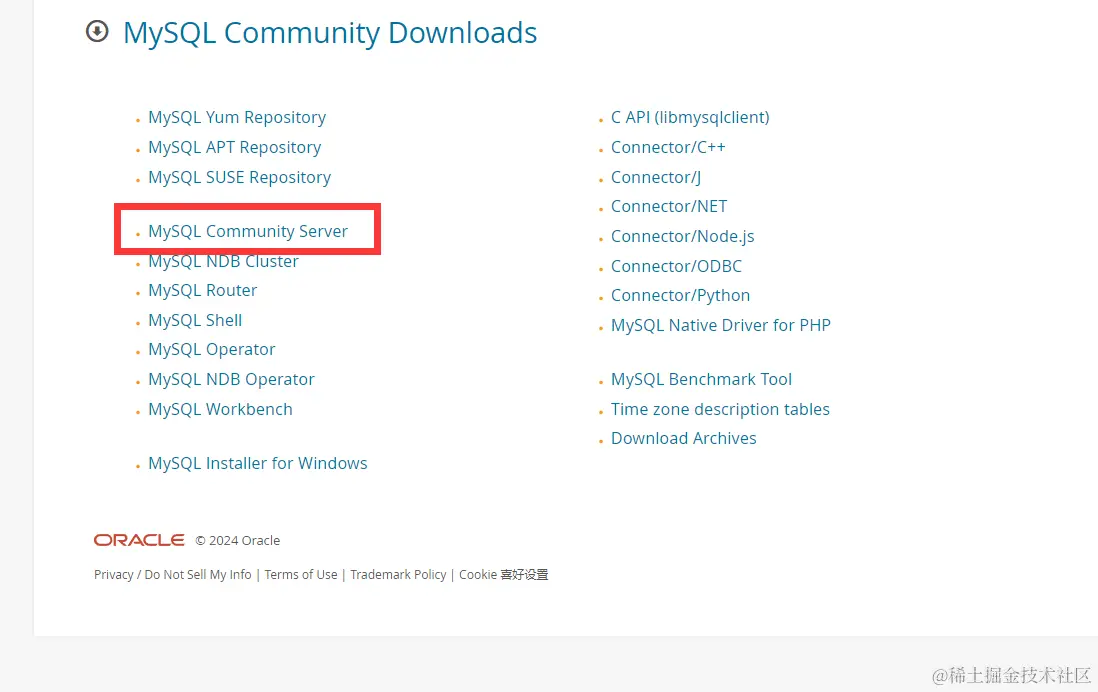Screen dimensions: 1098x692
Task: Open the MySQL Community Downloads heading link
Action: coord(330,33)
